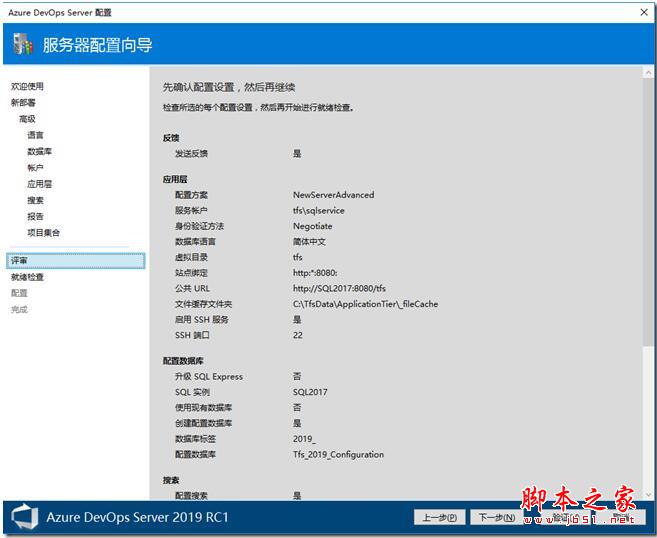Select the 高级 node in sidebar
The image size is (657, 538).
(27, 119)
